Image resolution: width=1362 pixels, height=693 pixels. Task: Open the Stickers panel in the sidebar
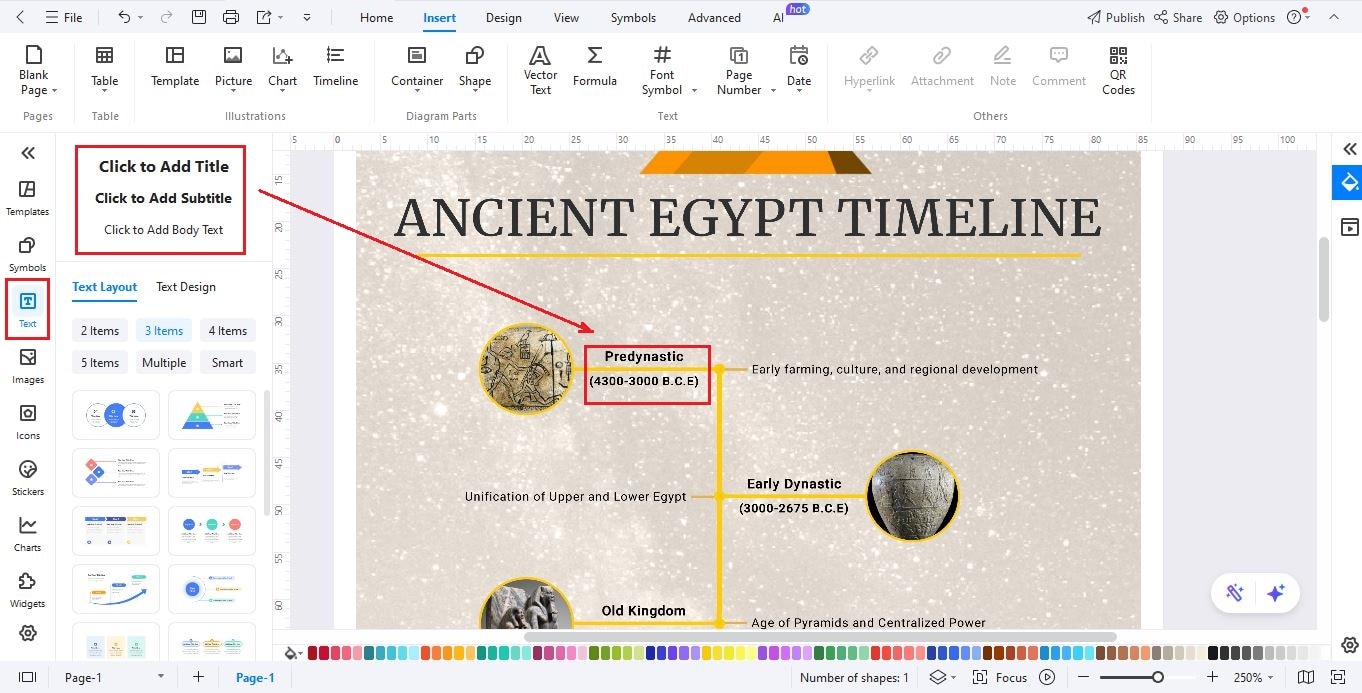point(27,477)
